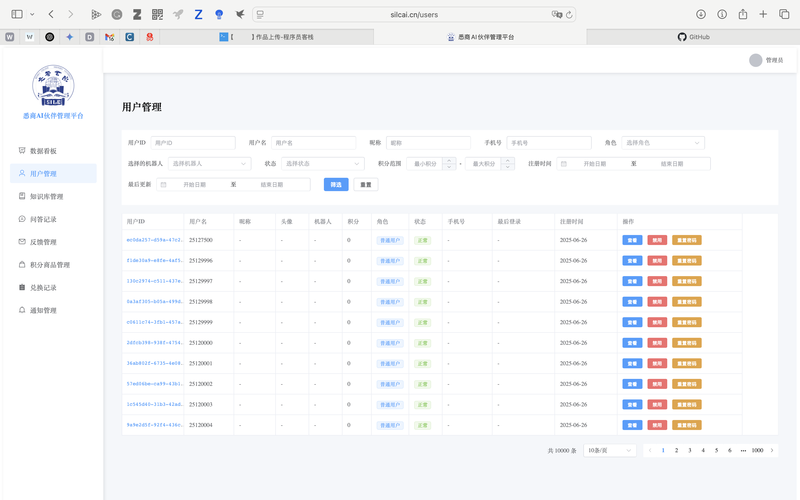Open the Gmail pinned tab

coord(109,37)
